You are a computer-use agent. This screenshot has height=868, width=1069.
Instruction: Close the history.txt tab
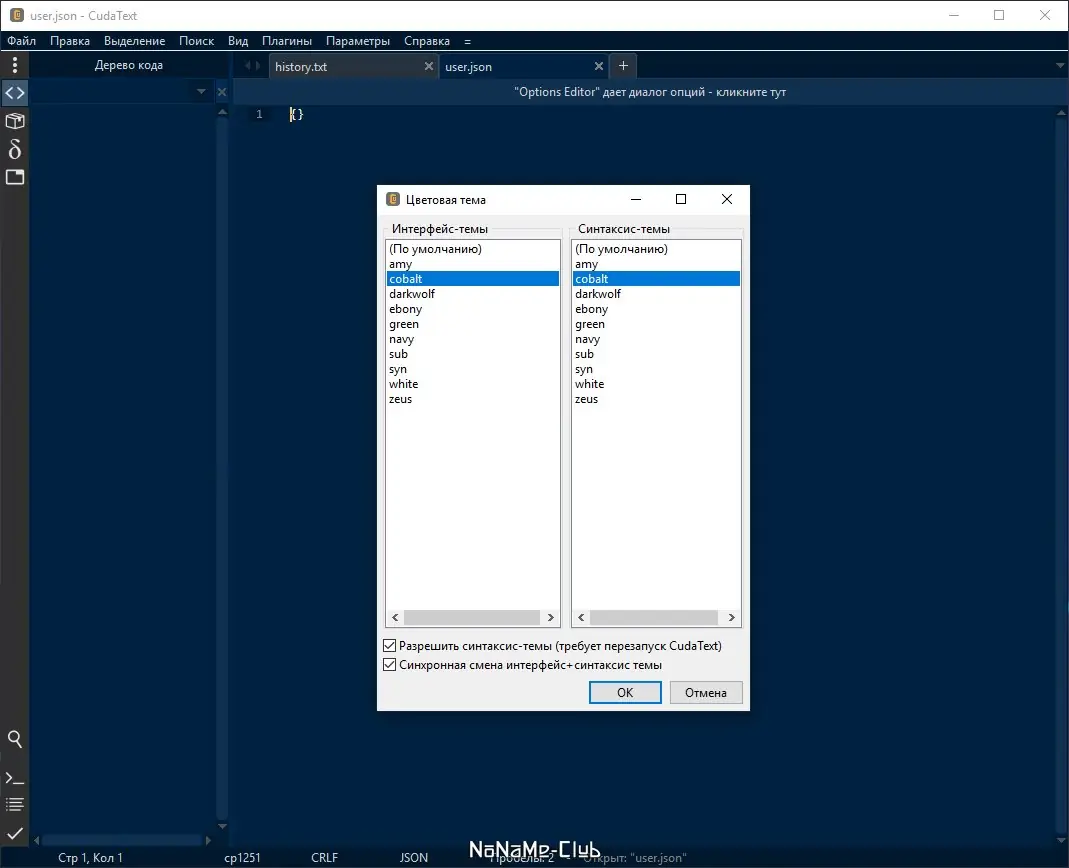click(428, 66)
